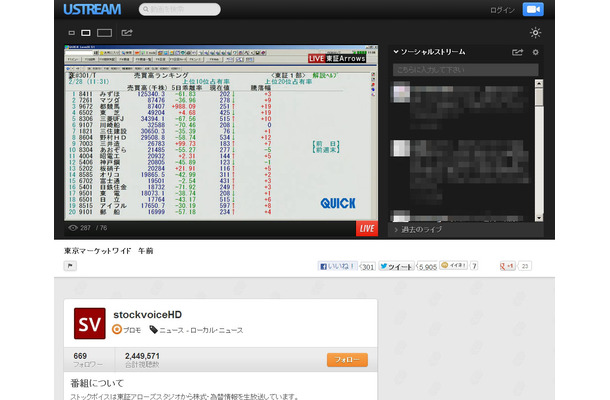610x400 pixels.
Task: Click the social stream share icon
Action: [x=517, y=52]
